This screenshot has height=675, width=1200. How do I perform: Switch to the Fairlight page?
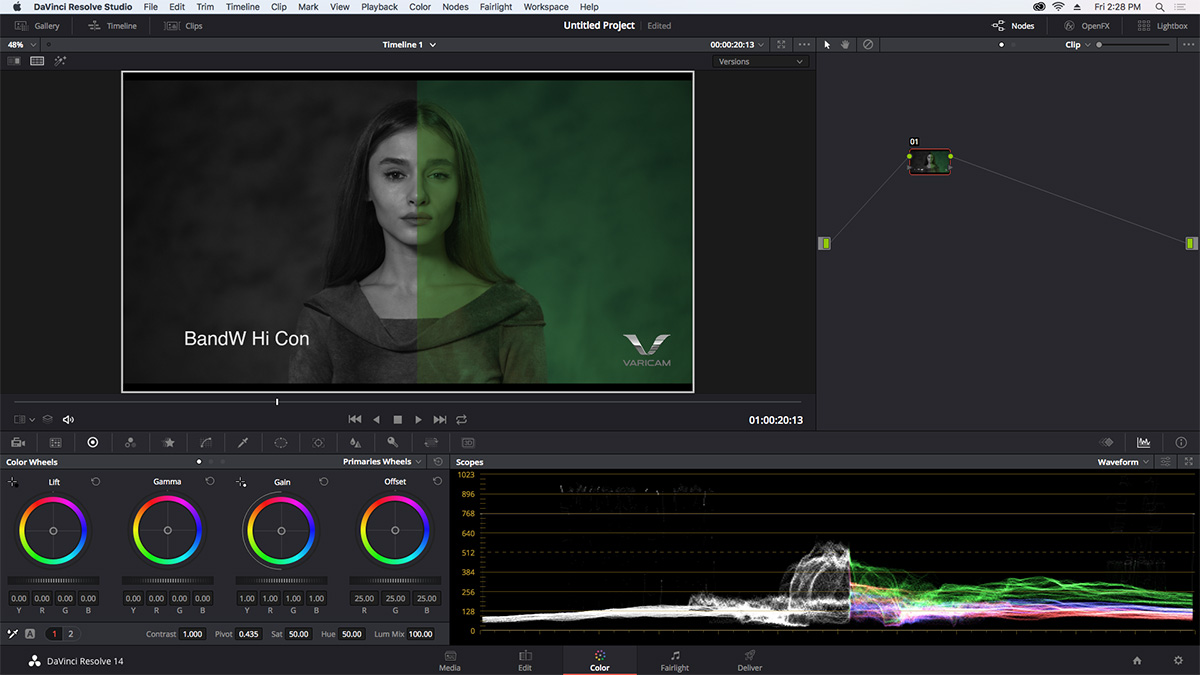pos(674,661)
